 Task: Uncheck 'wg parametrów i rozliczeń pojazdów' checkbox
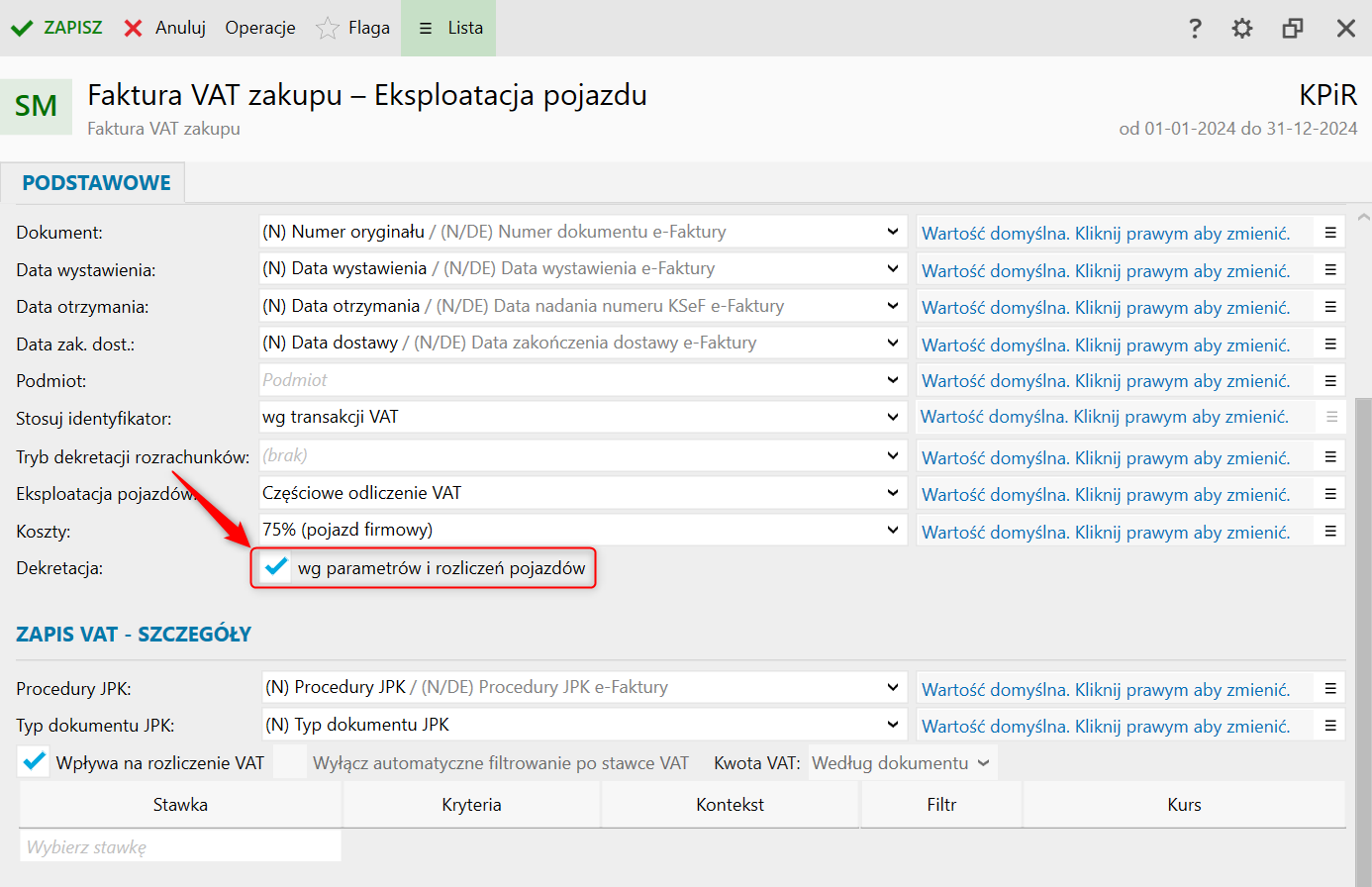(276, 567)
